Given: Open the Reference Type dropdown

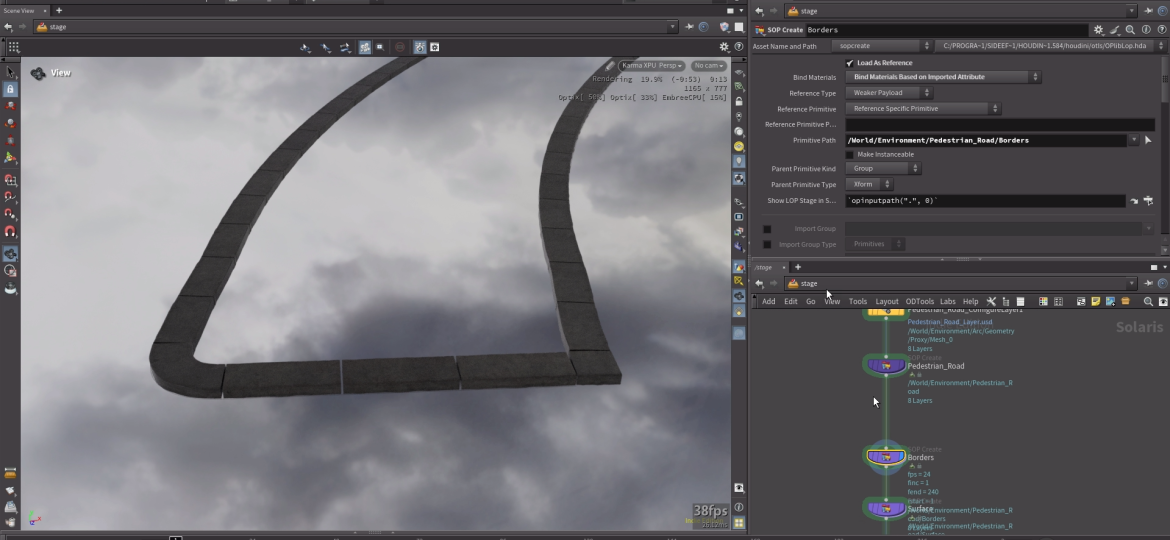Looking at the screenshot, I should pos(889,93).
